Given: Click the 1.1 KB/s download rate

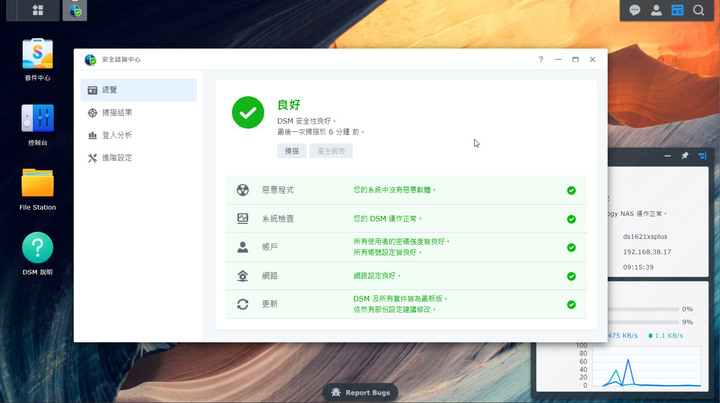Looking at the screenshot, I should pos(665,336).
